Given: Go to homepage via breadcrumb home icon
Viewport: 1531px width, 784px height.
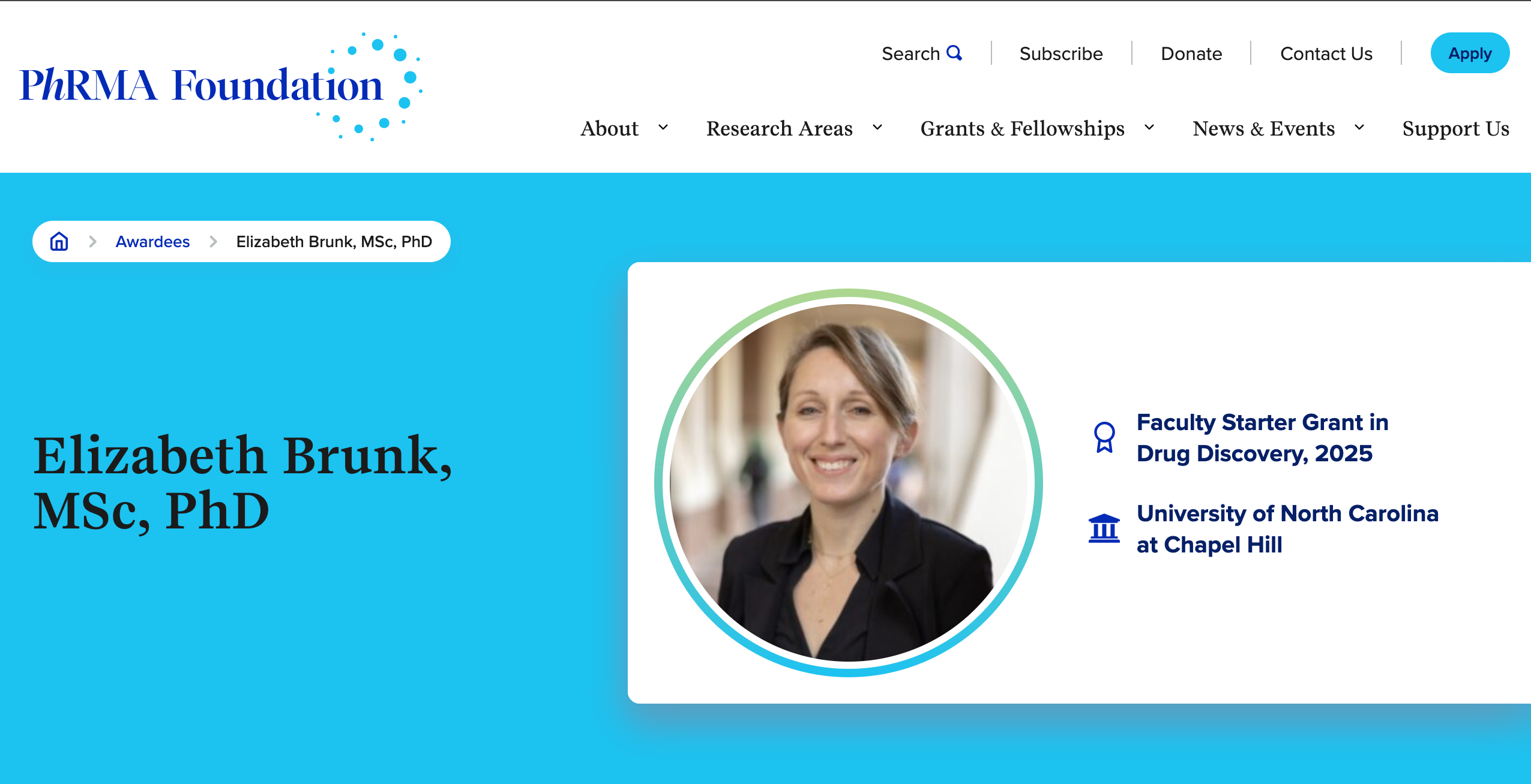Looking at the screenshot, I should (x=59, y=241).
